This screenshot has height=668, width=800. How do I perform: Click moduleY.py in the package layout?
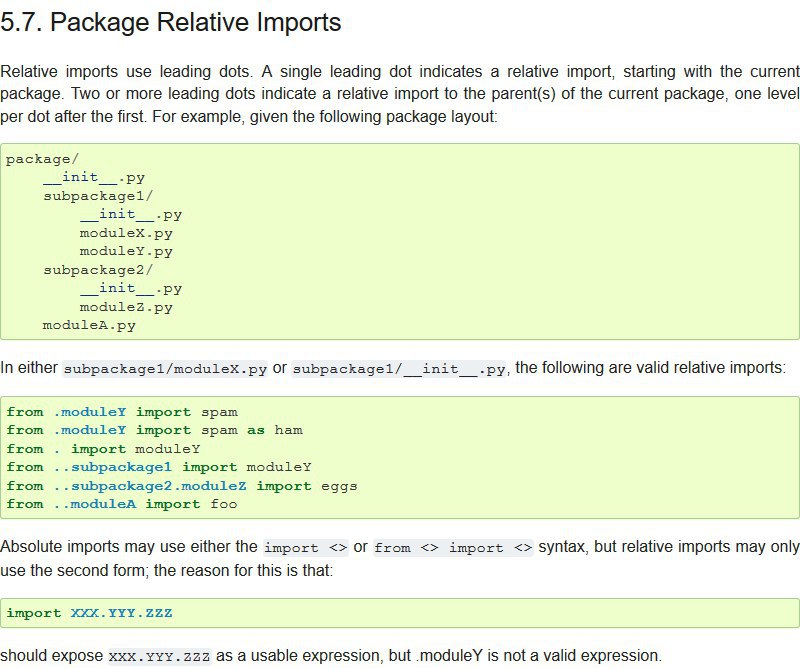pos(126,251)
